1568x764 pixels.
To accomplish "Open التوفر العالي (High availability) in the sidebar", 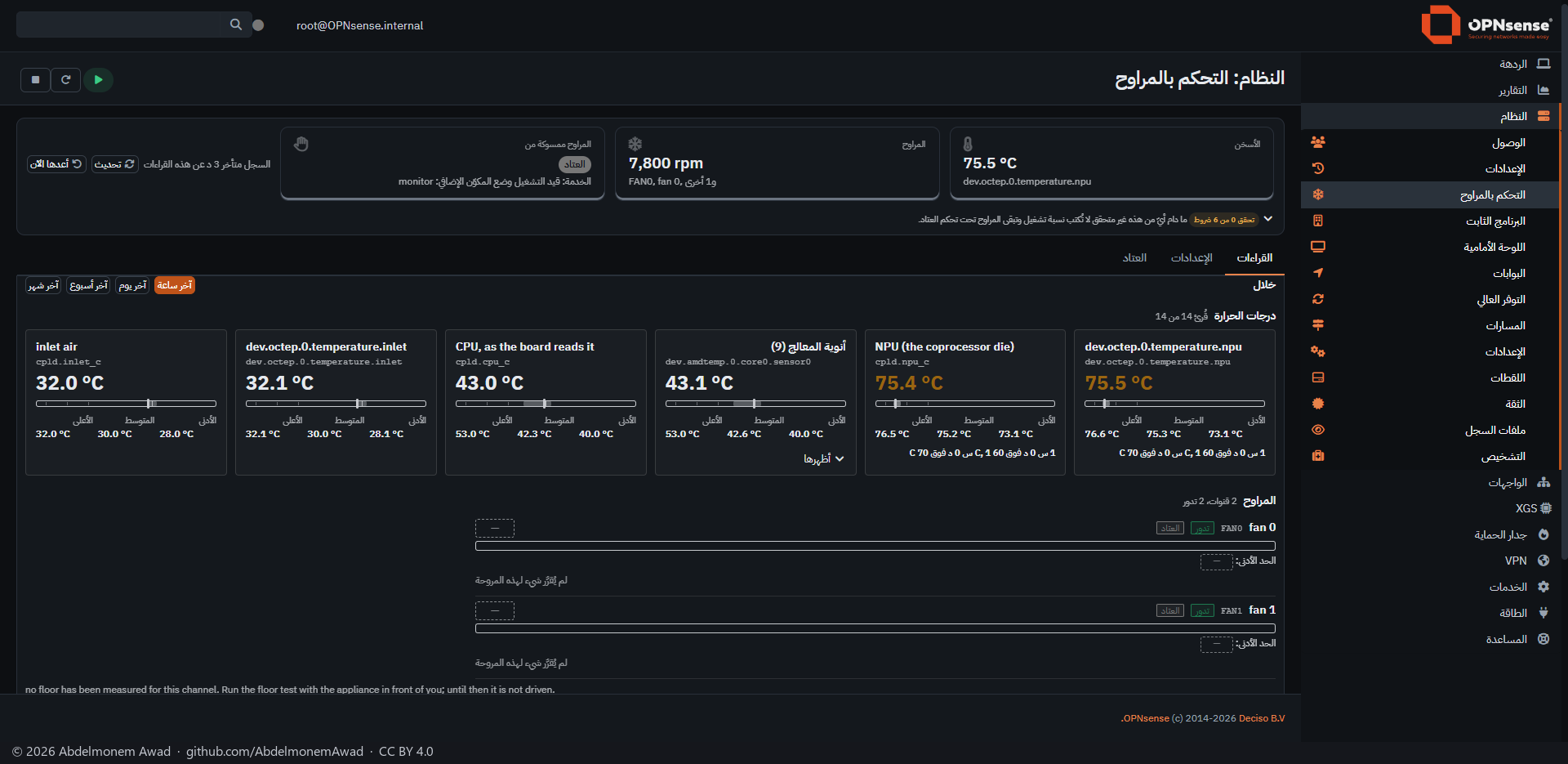I will 1431,299.
